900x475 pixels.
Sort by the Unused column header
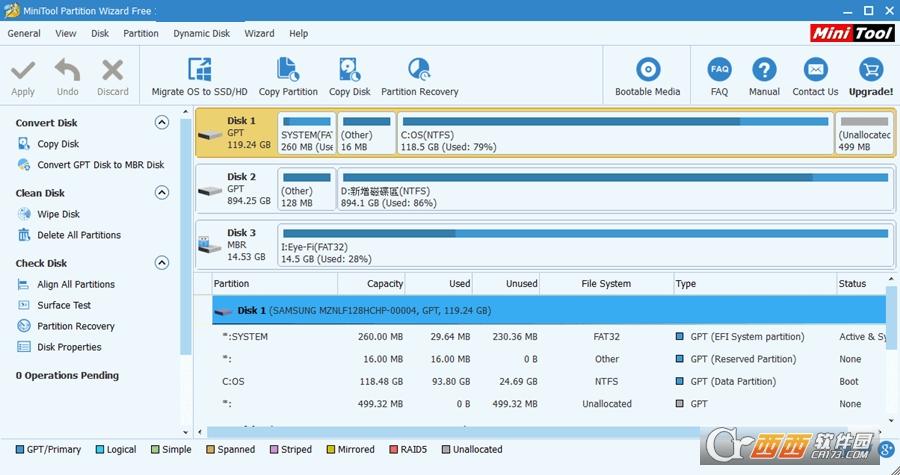tap(506, 284)
